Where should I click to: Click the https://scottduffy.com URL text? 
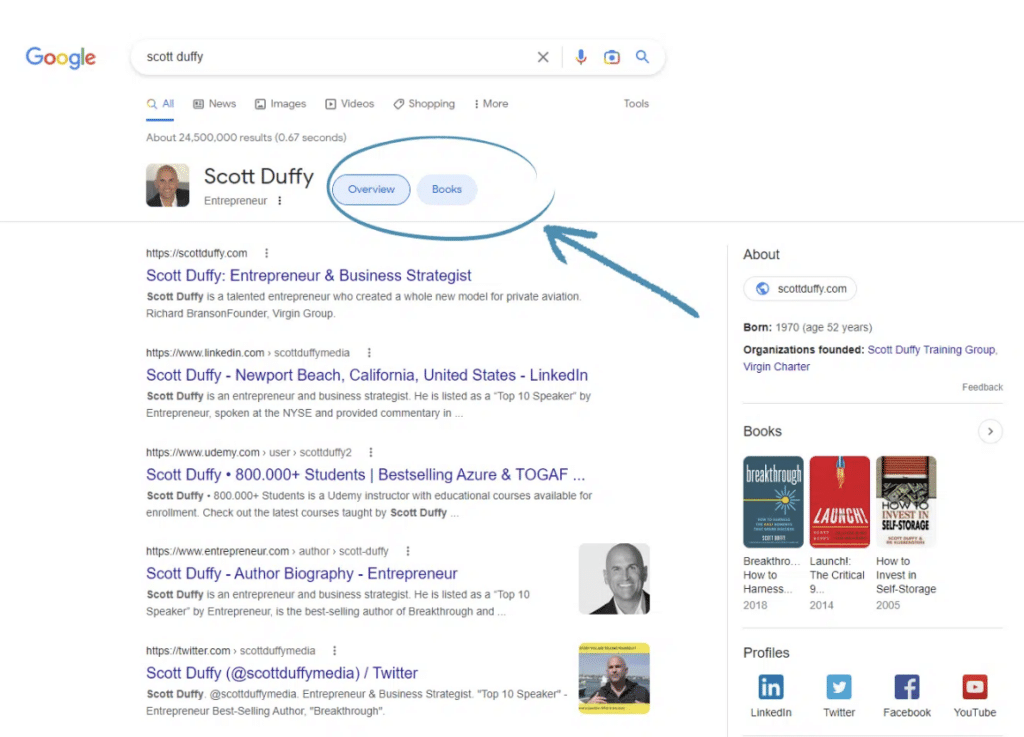197,253
